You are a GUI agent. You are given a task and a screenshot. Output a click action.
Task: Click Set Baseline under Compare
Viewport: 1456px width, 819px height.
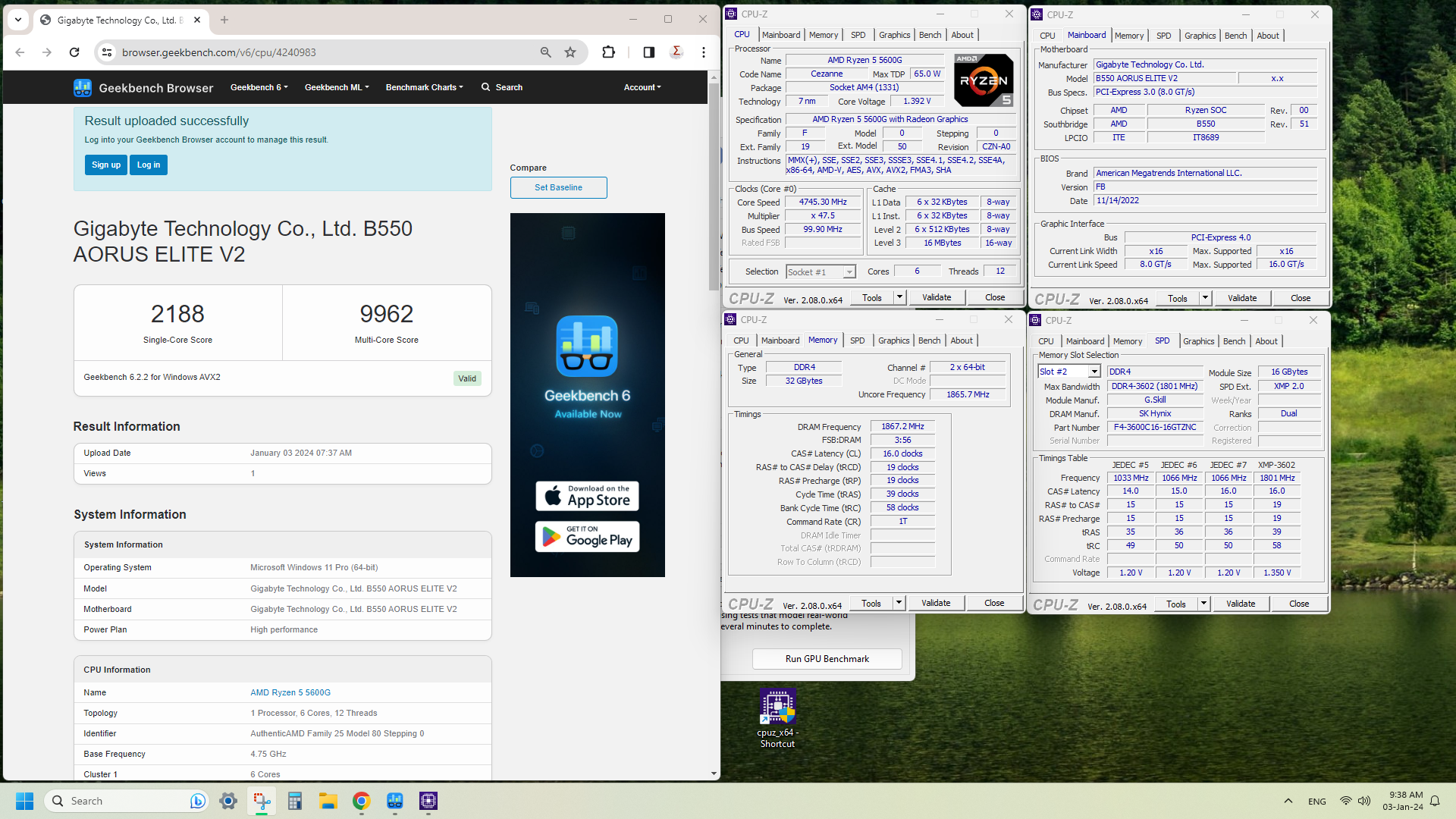[x=559, y=187]
